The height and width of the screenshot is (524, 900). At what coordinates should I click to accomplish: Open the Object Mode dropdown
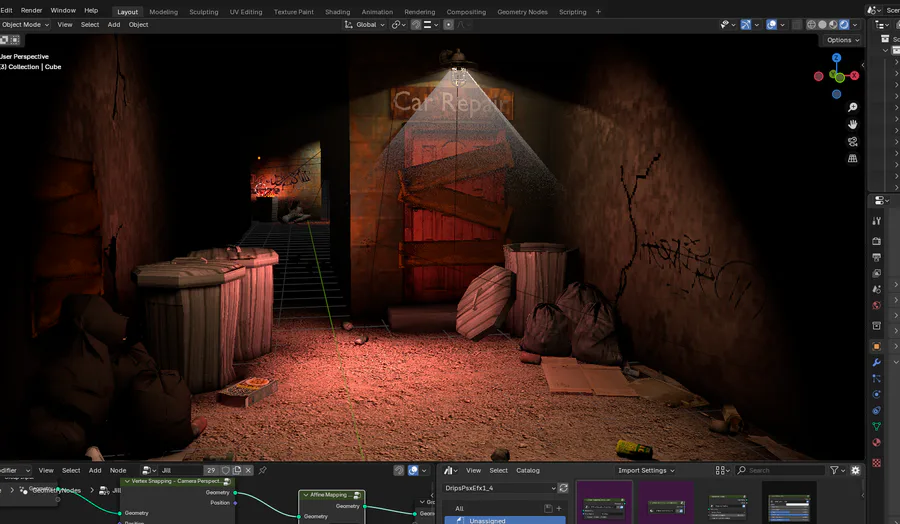coord(25,24)
